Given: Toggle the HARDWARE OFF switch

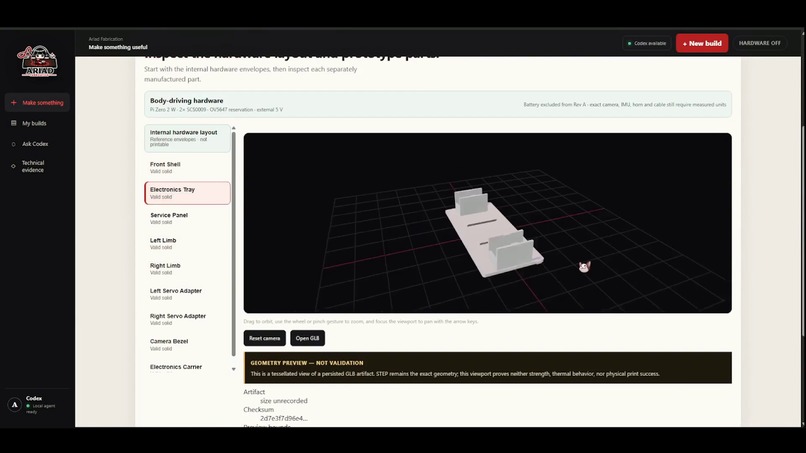Looking at the screenshot, I should point(759,43).
